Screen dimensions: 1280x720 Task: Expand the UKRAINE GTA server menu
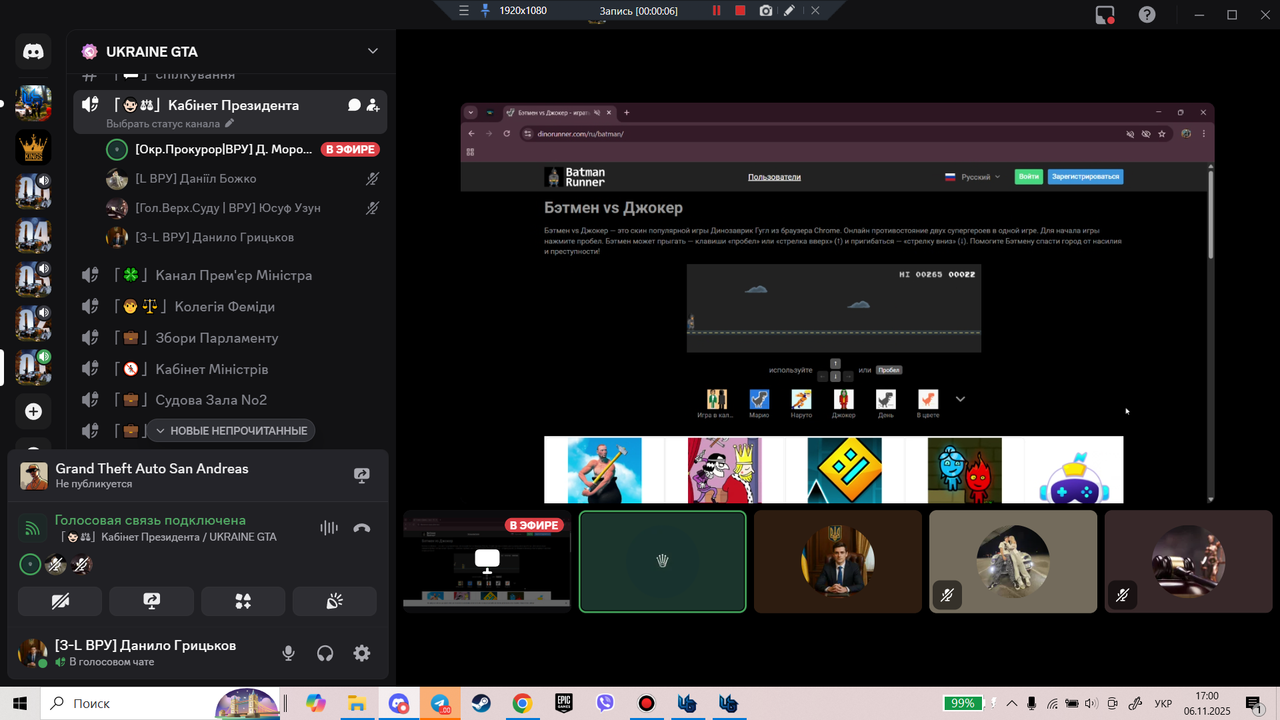tap(373, 52)
